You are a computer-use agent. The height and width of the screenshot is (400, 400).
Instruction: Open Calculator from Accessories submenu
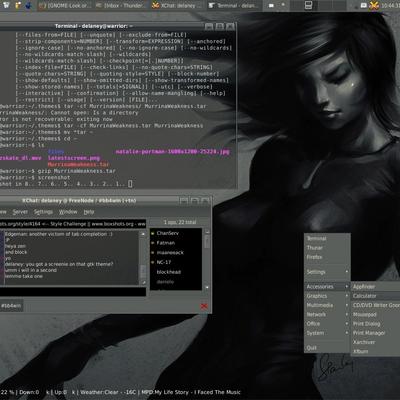coord(376,296)
